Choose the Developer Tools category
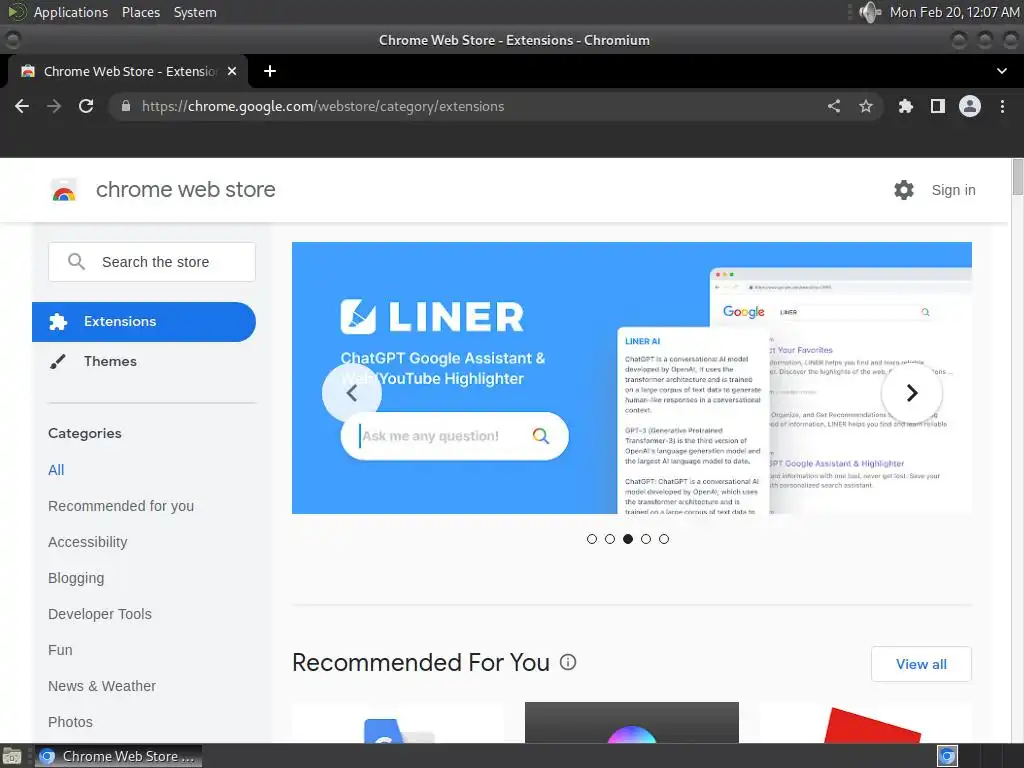This screenshot has width=1024, height=768. tap(99, 614)
